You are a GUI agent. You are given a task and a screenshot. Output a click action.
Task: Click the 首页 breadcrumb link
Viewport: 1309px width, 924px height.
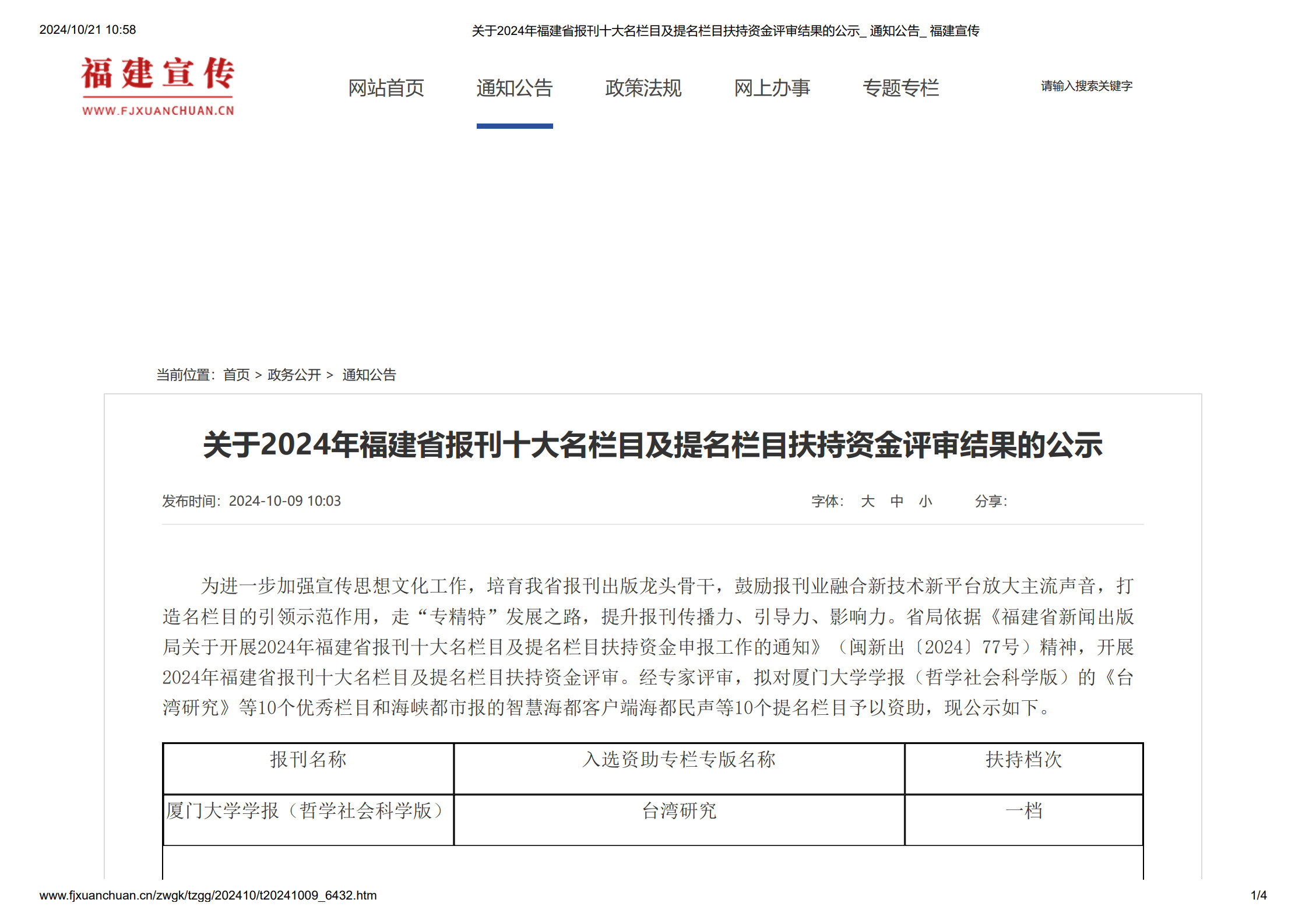click(x=236, y=375)
